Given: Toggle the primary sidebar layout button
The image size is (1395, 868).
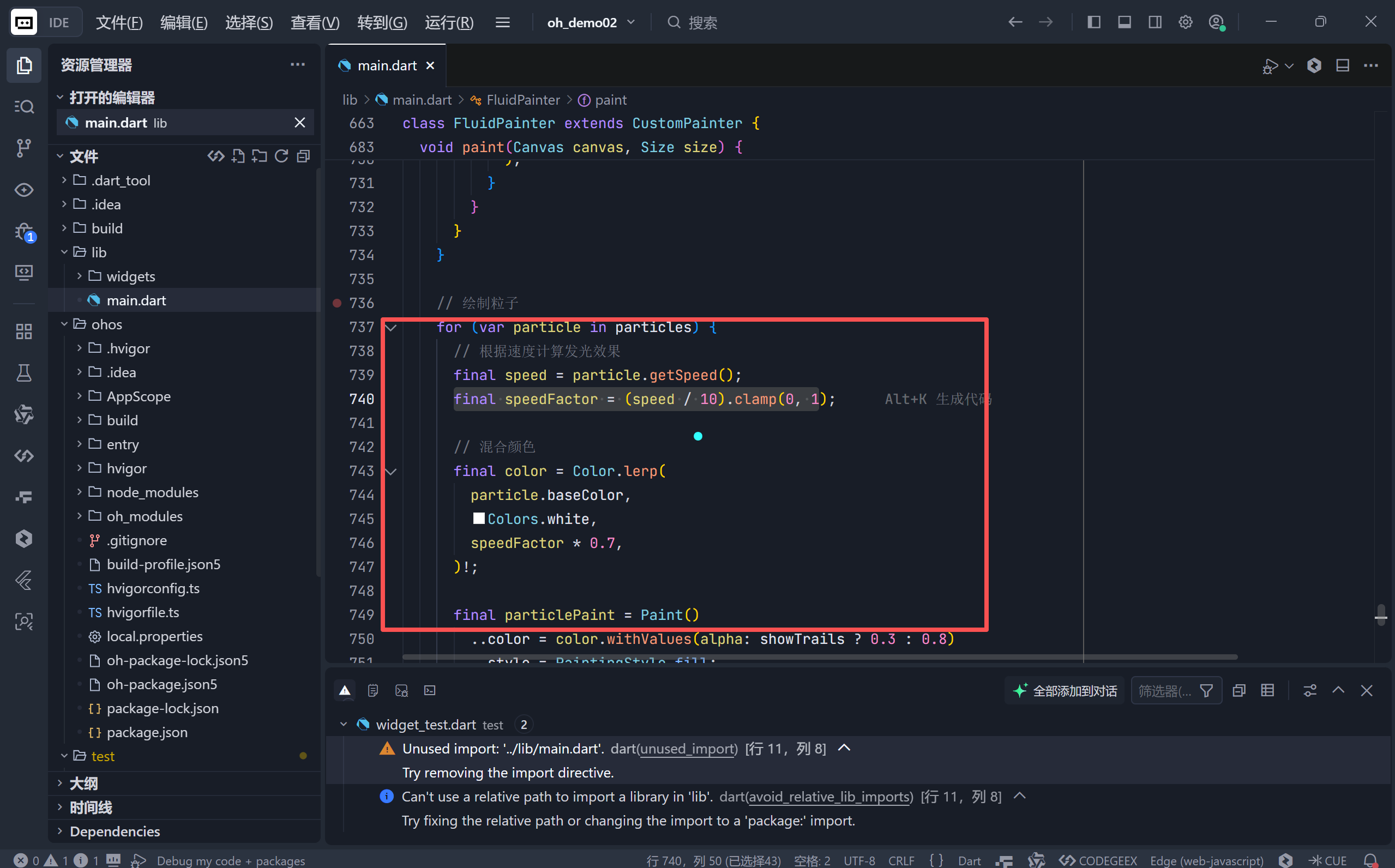Looking at the screenshot, I should [x=1093, y=22].
